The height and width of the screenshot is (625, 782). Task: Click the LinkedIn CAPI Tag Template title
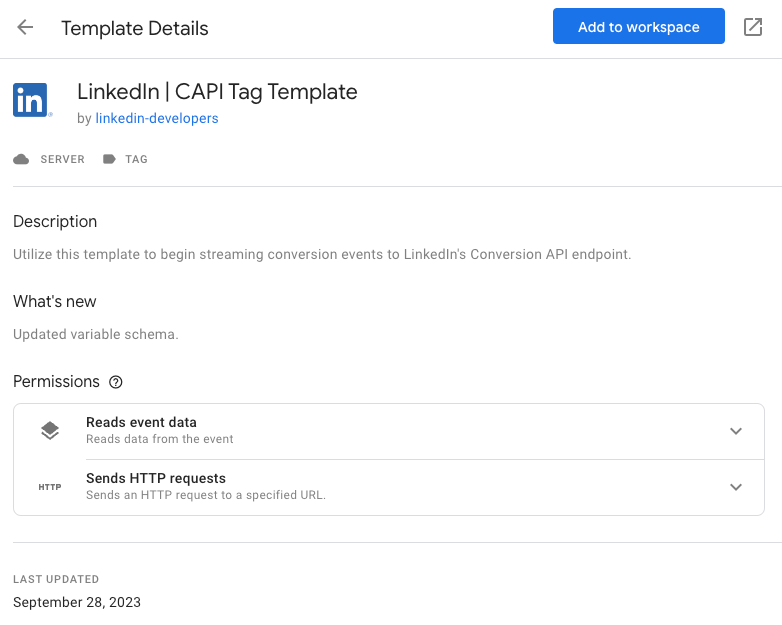(x=217, y=92)
